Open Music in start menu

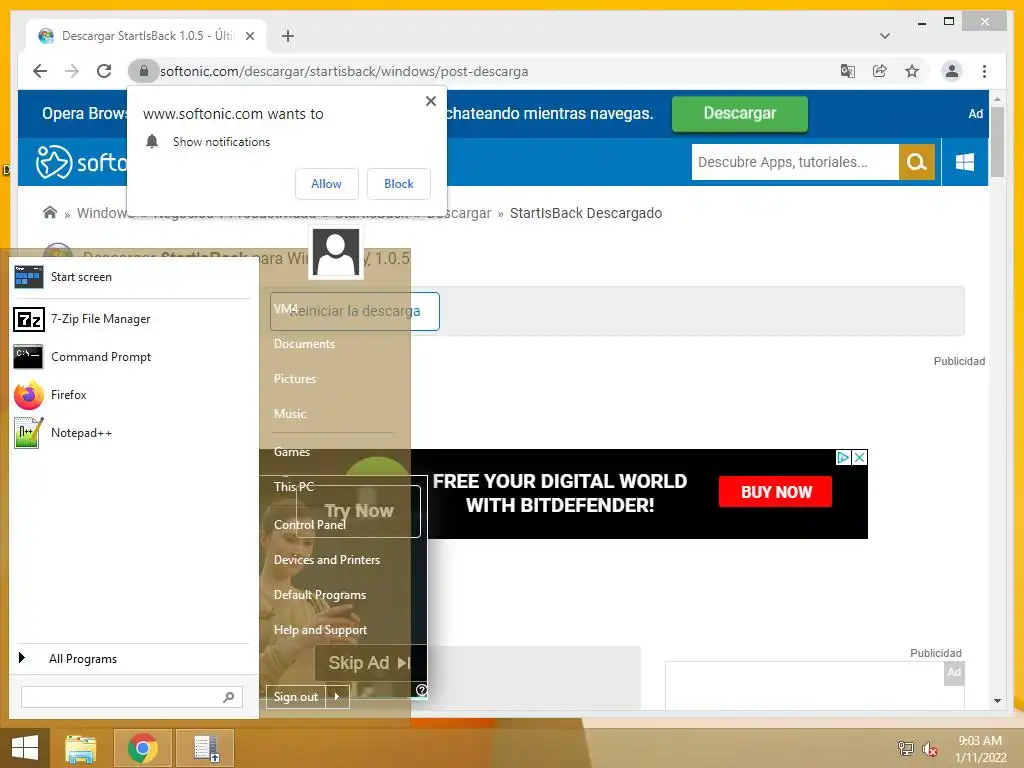[x=290, y=414]
